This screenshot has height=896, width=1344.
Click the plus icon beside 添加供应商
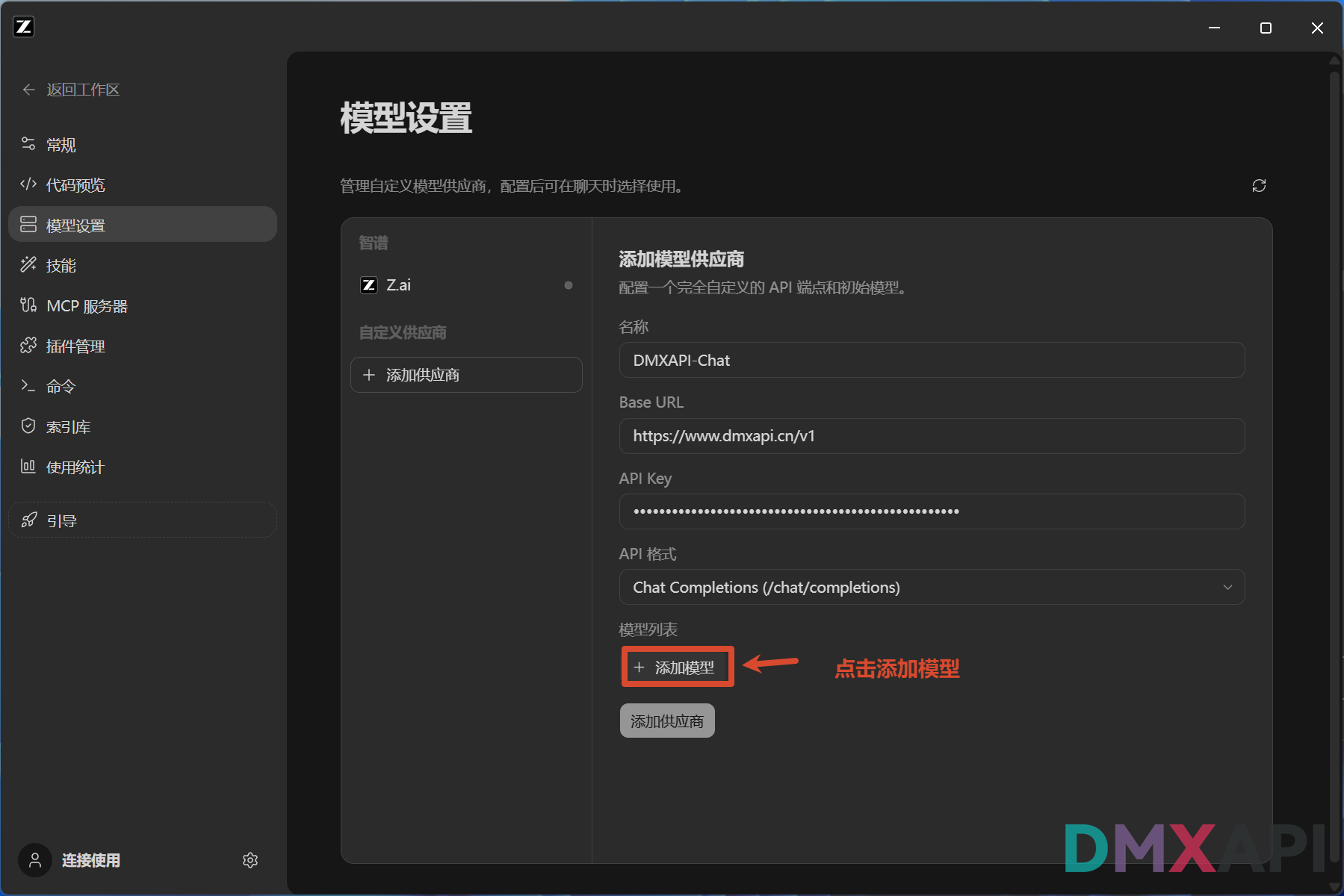pyautogui.click(x=369, y=375)
